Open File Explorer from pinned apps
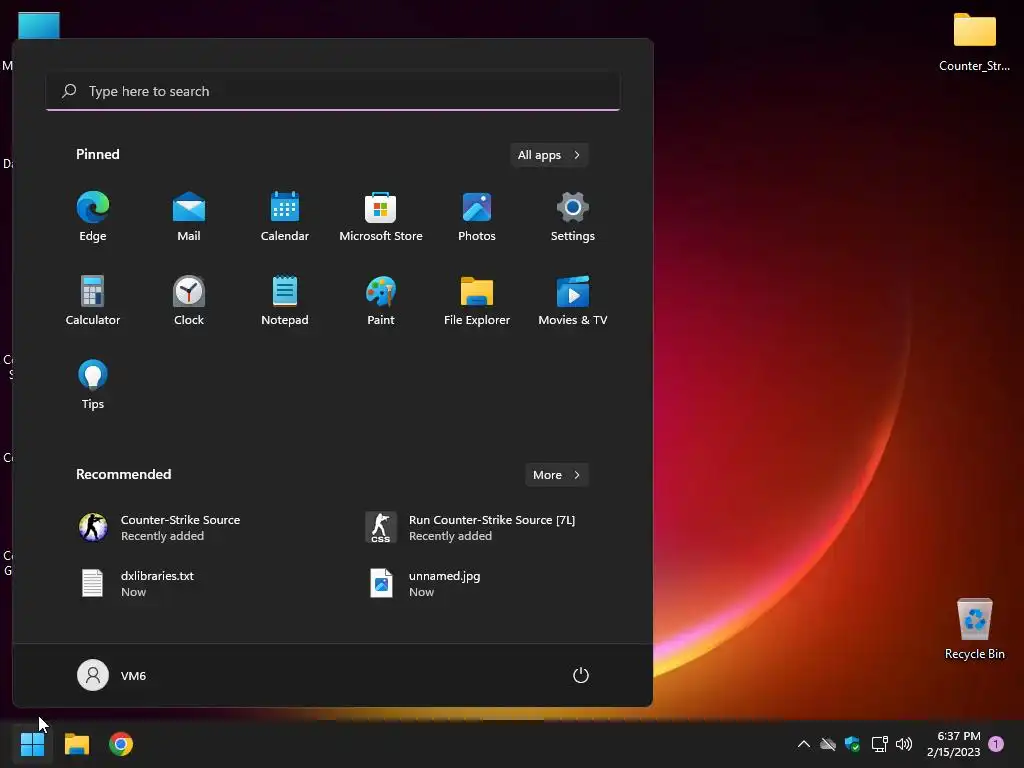The image size is (1024, 768). click(477, 301)
